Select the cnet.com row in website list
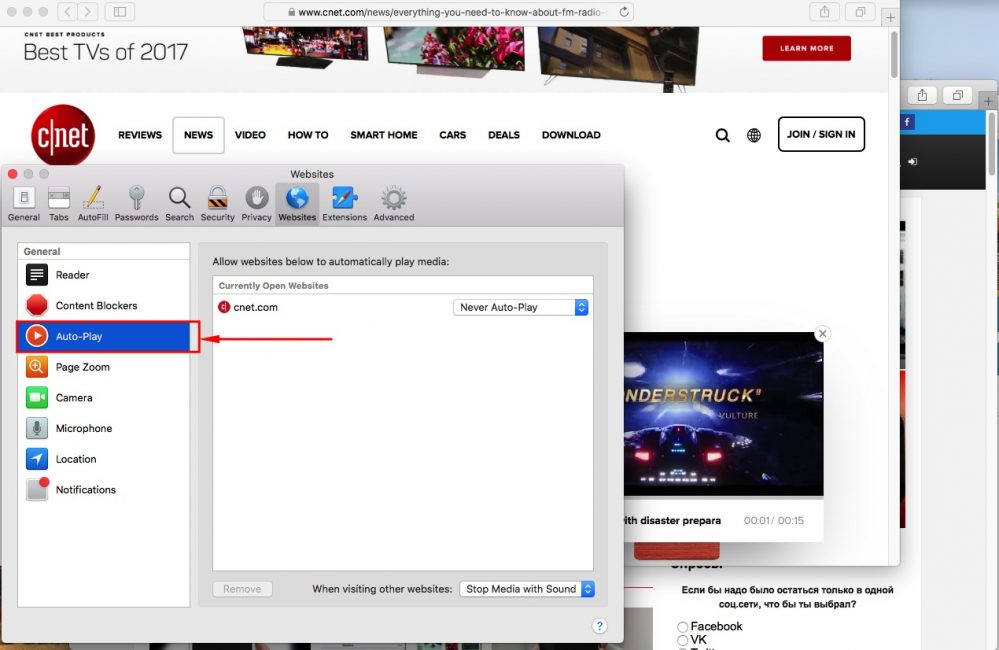This screenshot has height=650, width=999. coord(403,307)
